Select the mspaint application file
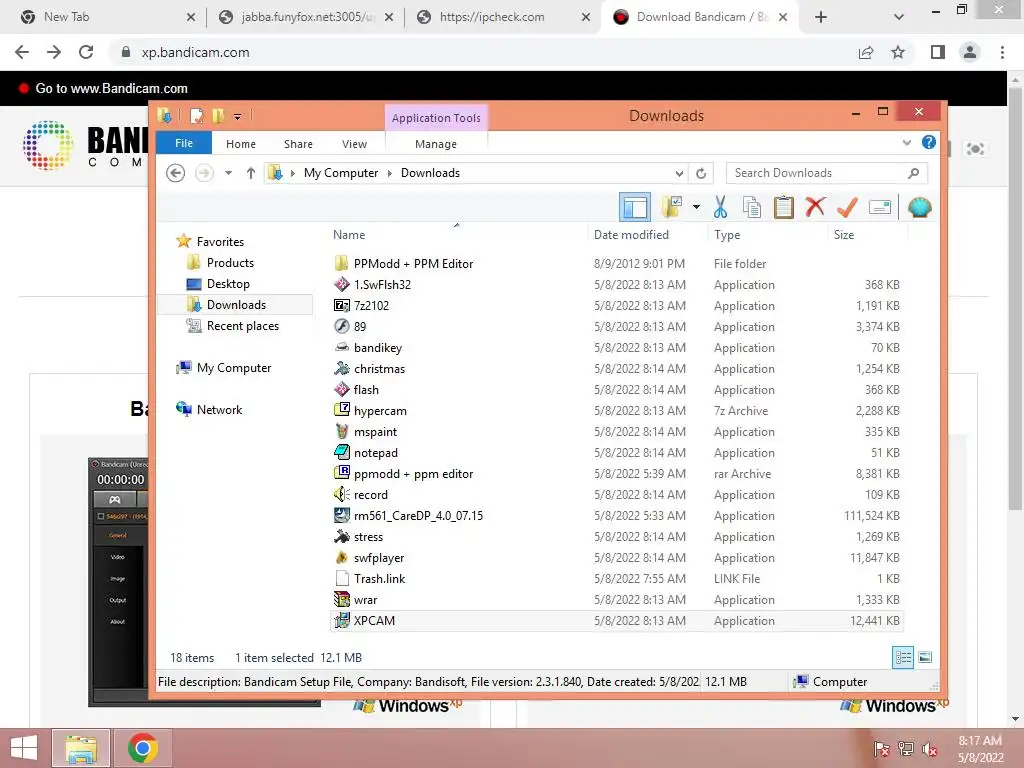The width and height of the screenshot is (1024, 768). [616, 432]
